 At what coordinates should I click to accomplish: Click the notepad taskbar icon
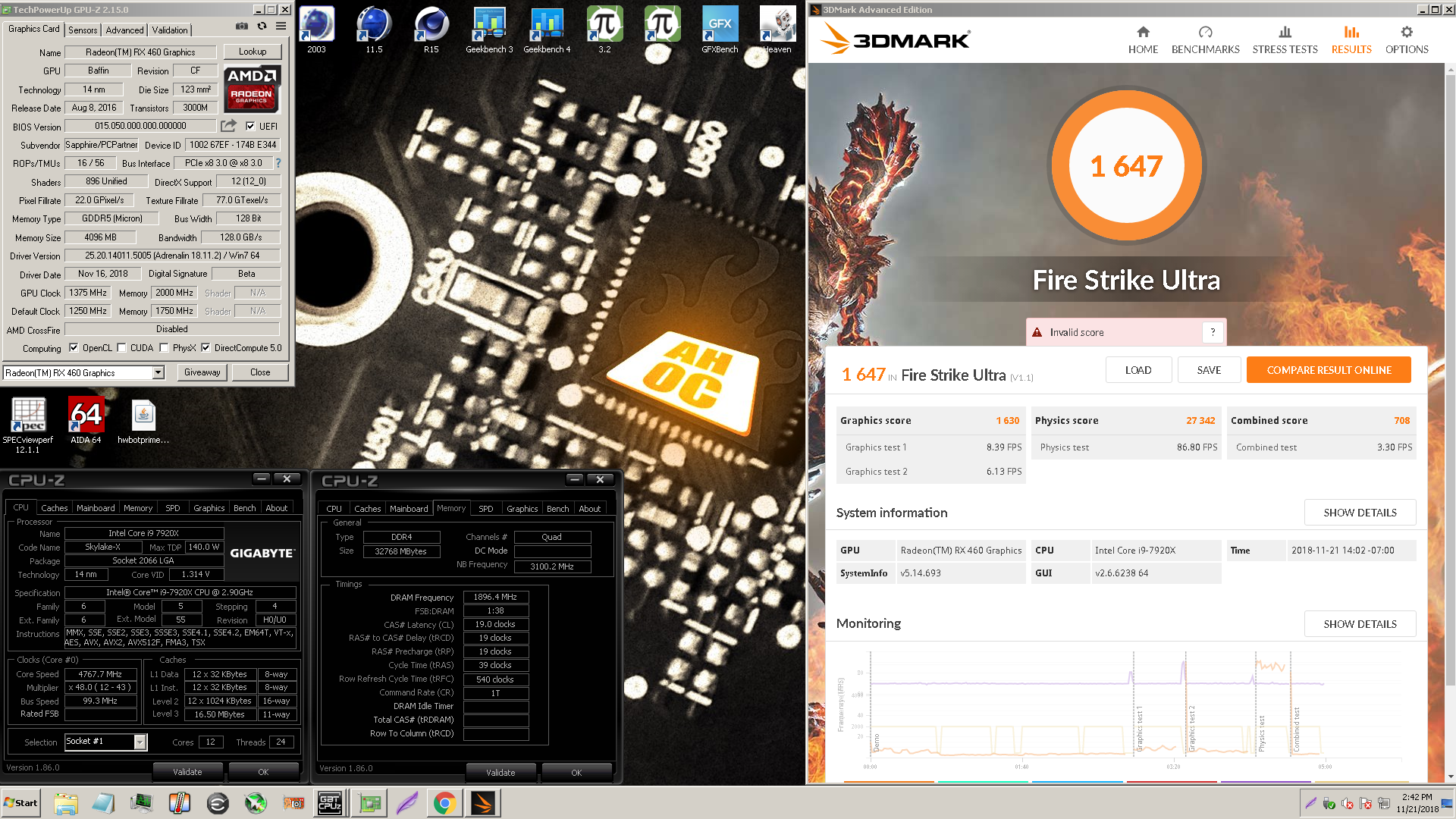(x=104, y=803)
